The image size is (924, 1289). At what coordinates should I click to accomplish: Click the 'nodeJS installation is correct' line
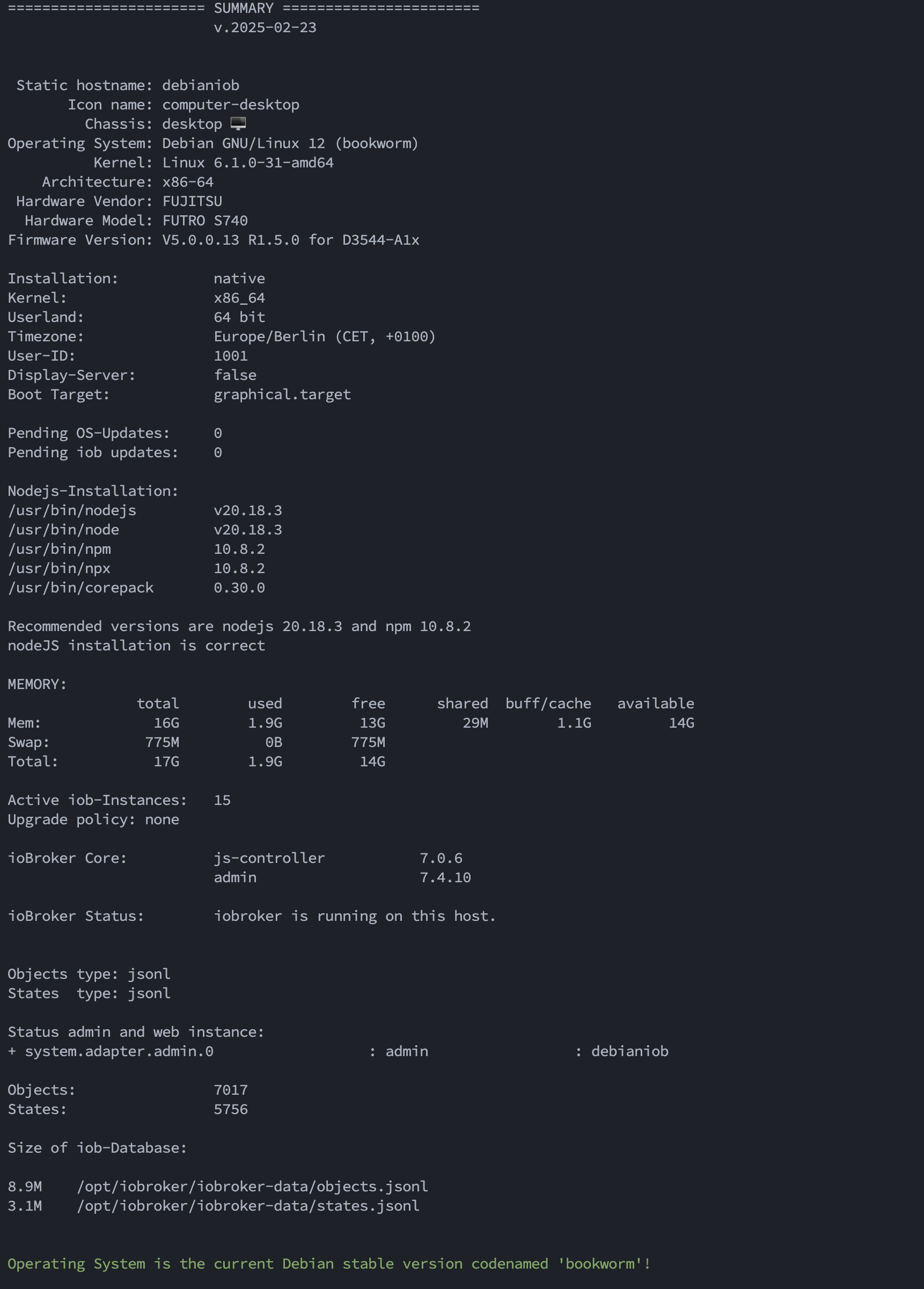(136, 646)
